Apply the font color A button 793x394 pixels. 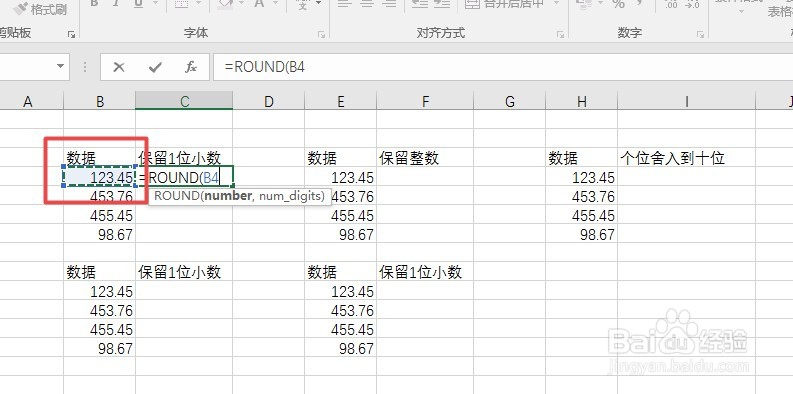tap(259, 4)
